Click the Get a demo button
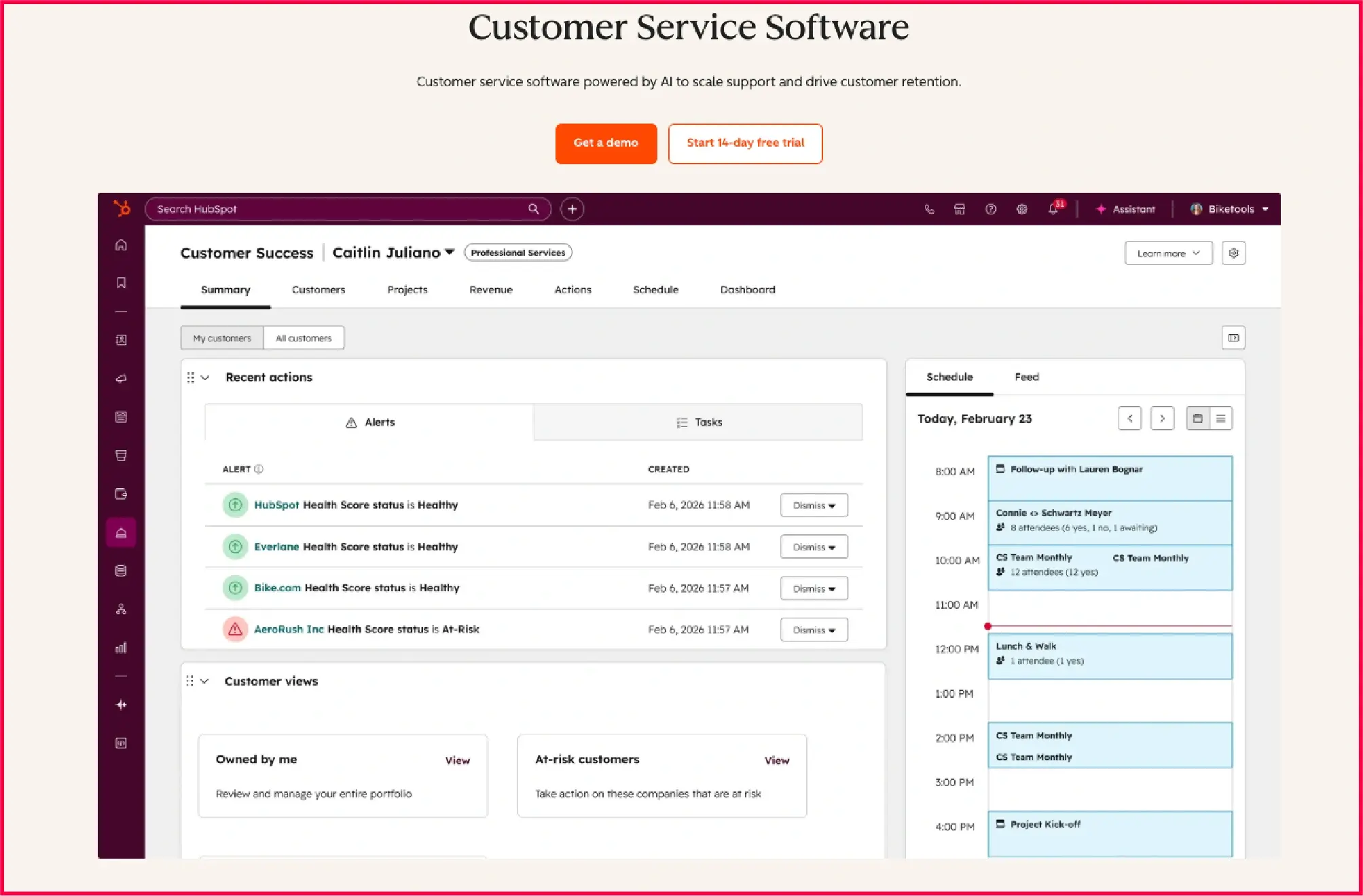The height and width of the screenshot is (896, 1363). point(606,143)
